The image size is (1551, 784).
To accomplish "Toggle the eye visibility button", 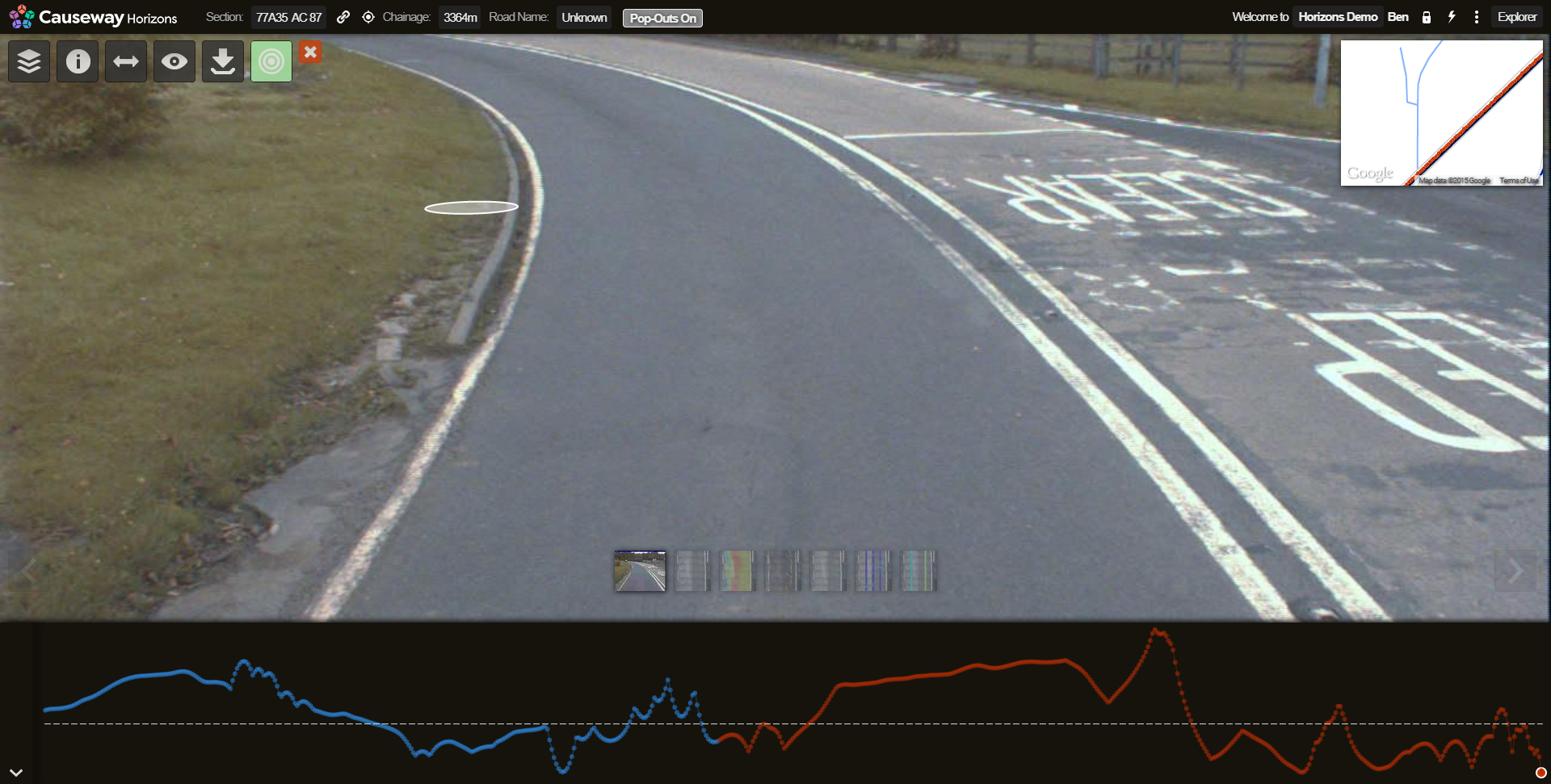I will pos(174,61).
